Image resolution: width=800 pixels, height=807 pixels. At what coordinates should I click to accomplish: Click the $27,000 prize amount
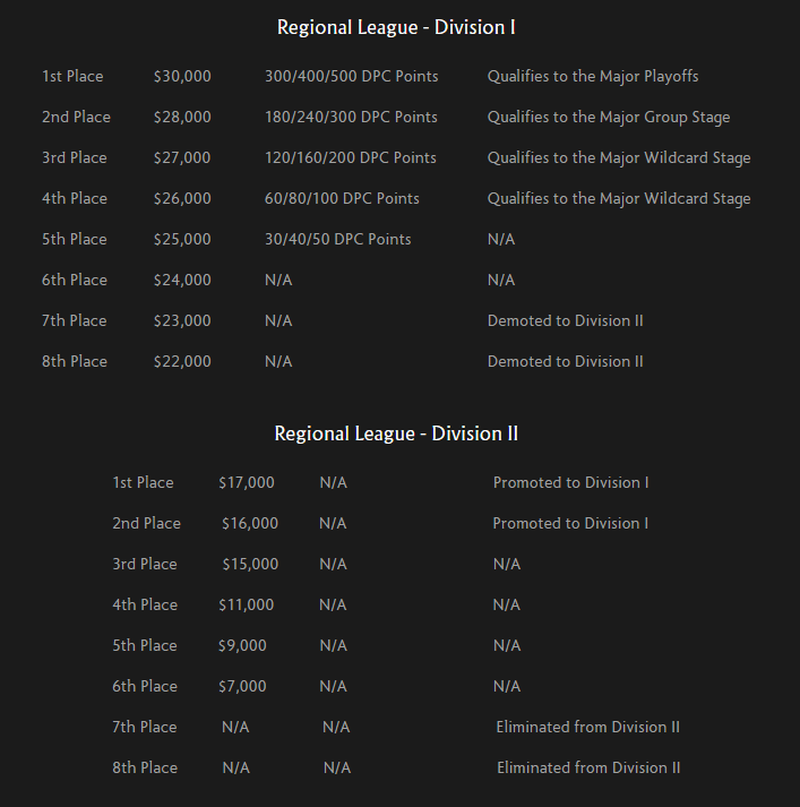pos(182,157)
